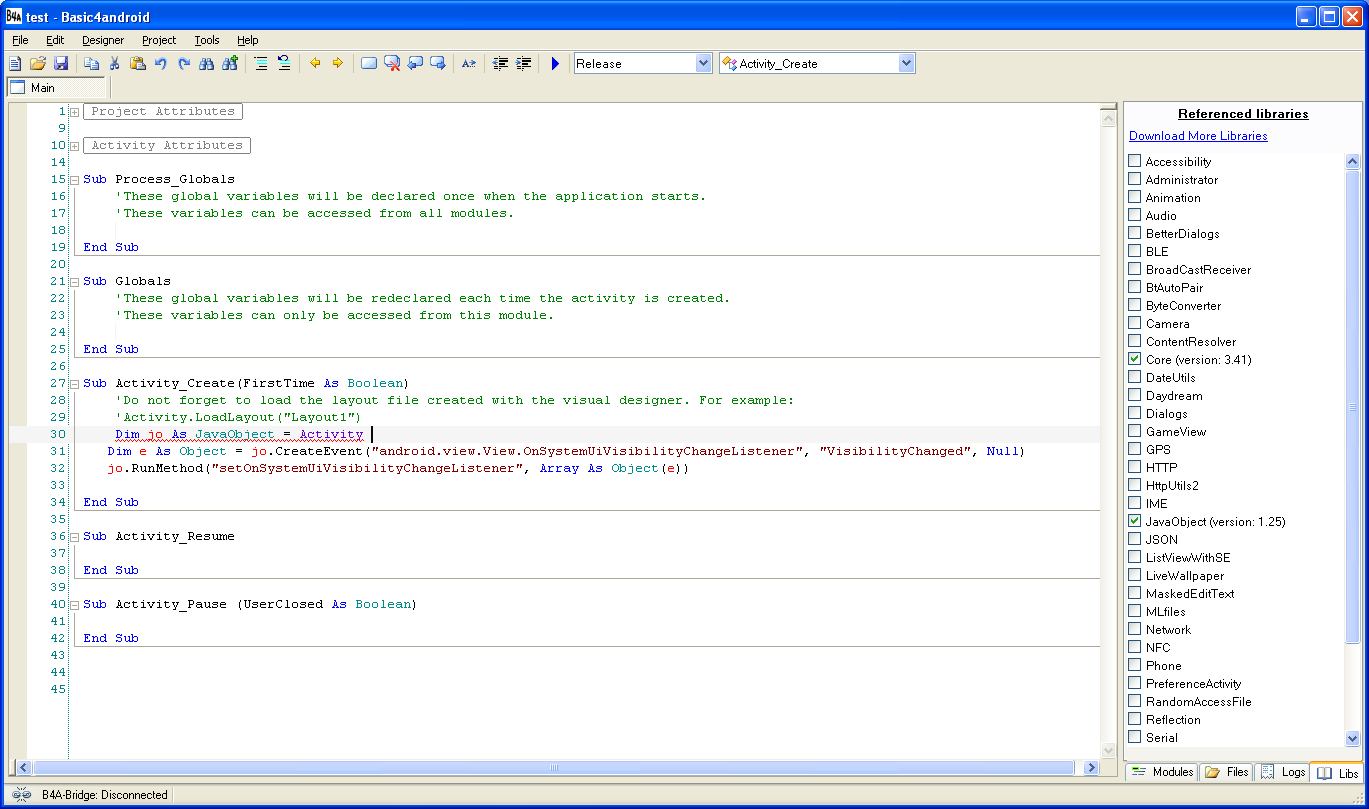Click the Block Comment toolbar icon
The image size is (1369, 809).
pyautogui.click(x=261, y=63)
